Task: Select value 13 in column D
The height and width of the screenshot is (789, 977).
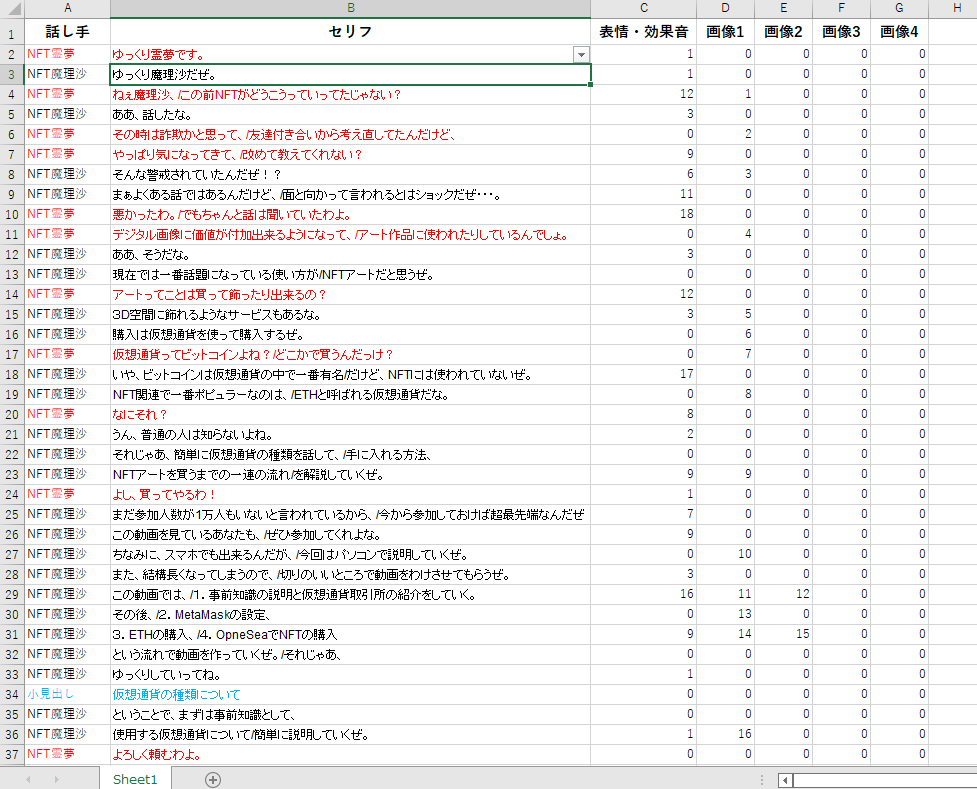Action: 725,614
